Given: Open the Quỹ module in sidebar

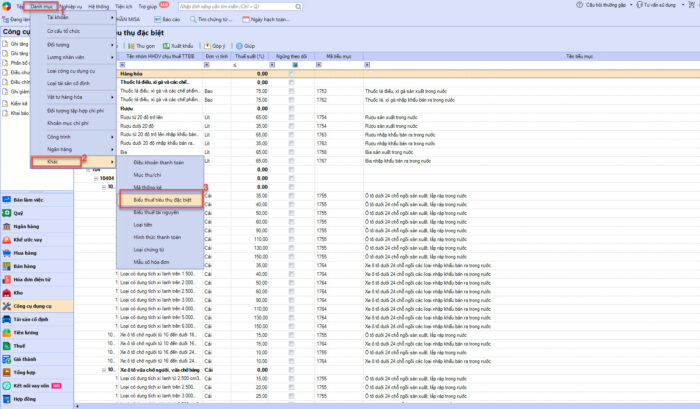Looking at the screenshot, I should 18,213.
